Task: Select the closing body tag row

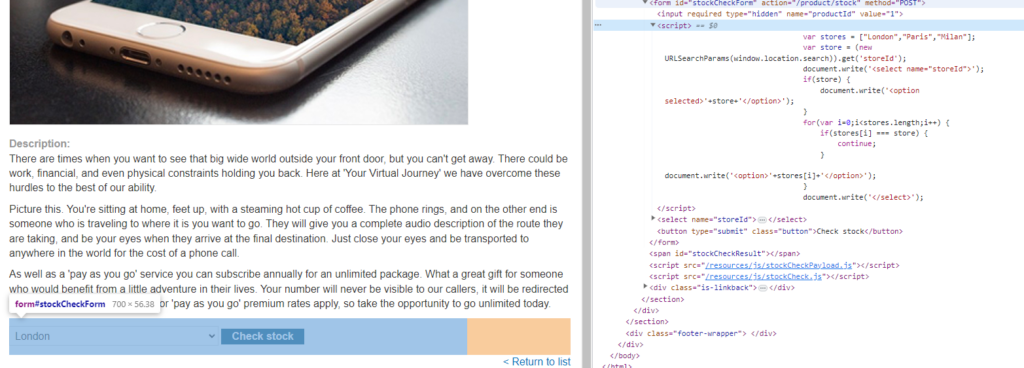Action: (624, 356)
